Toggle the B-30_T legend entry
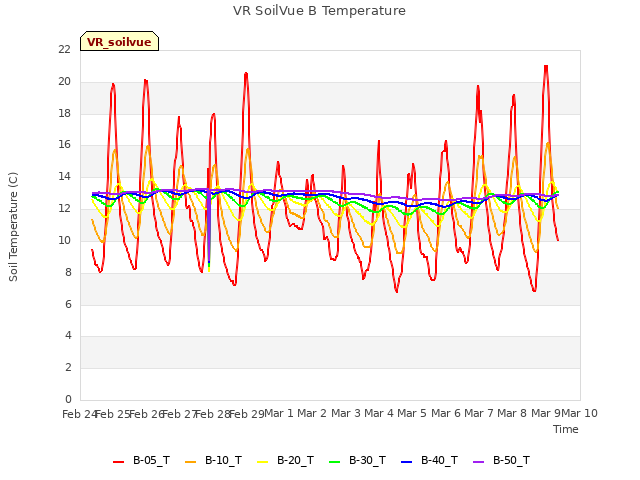The image size is (640, 480). point(357,461)
